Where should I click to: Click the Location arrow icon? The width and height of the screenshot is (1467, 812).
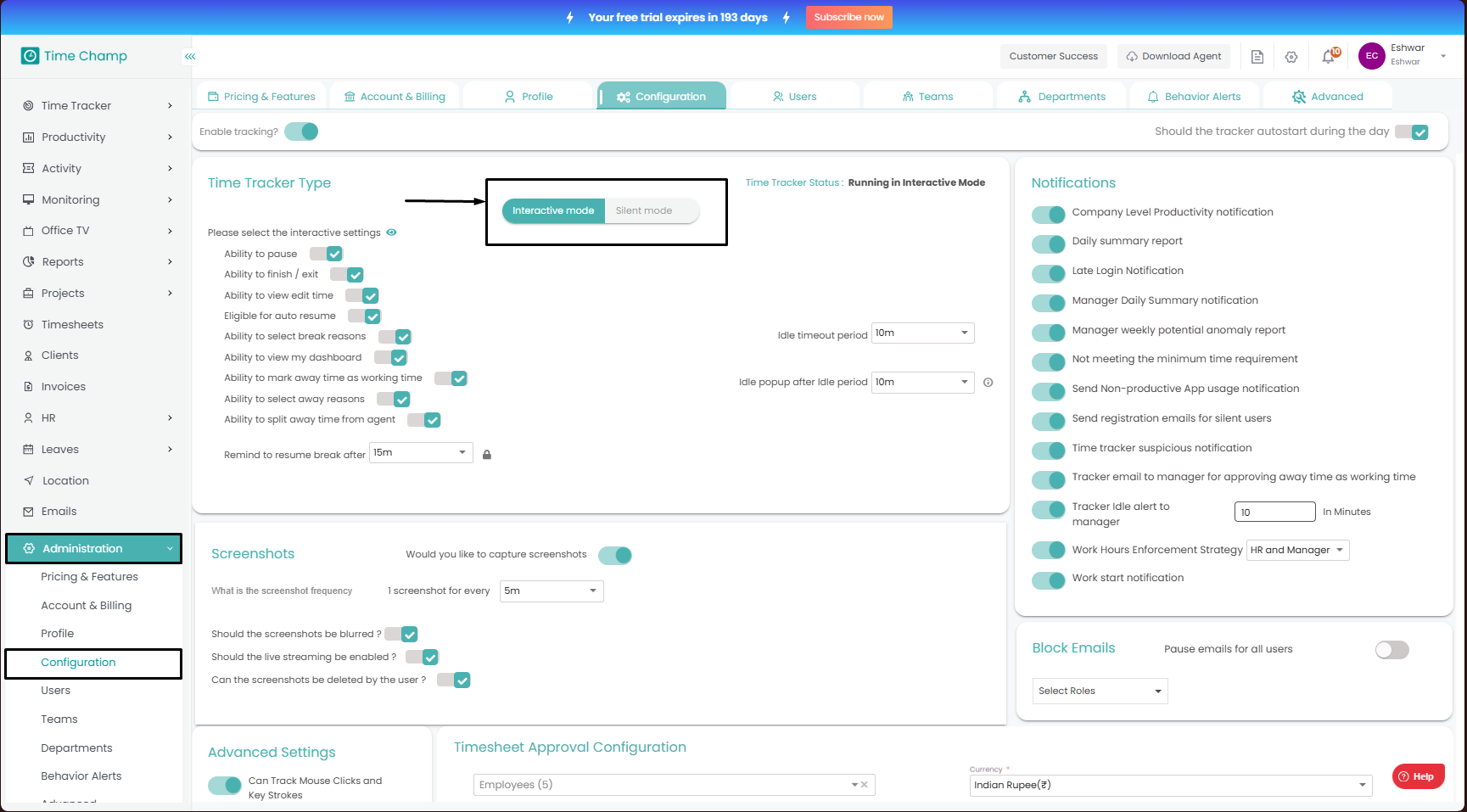(29, 481)
